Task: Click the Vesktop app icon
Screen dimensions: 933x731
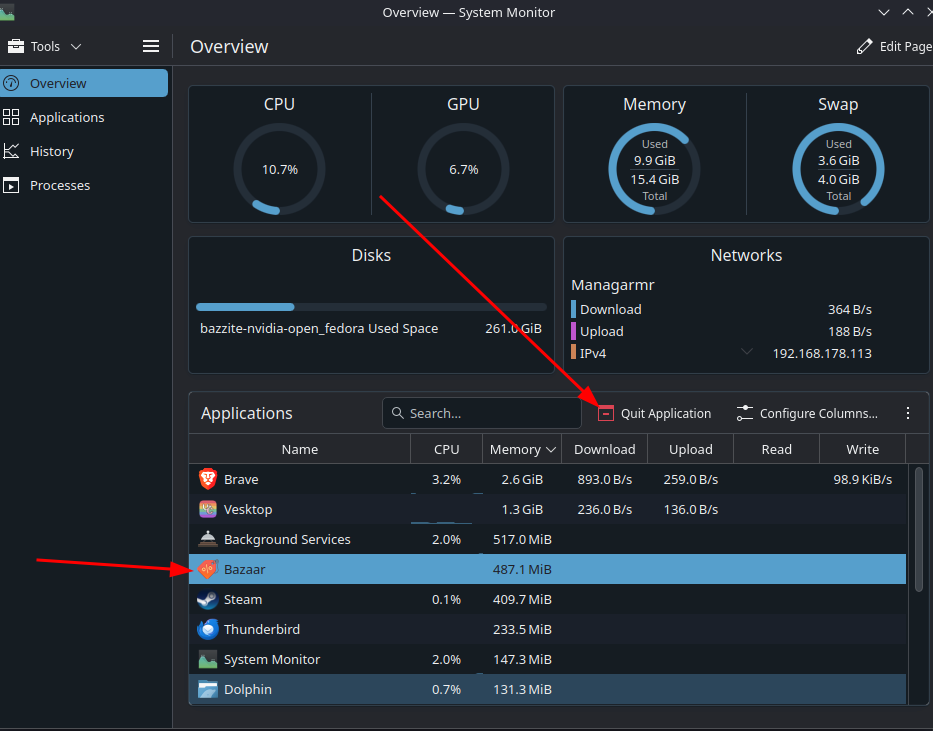Action: (x=208, y=509)
